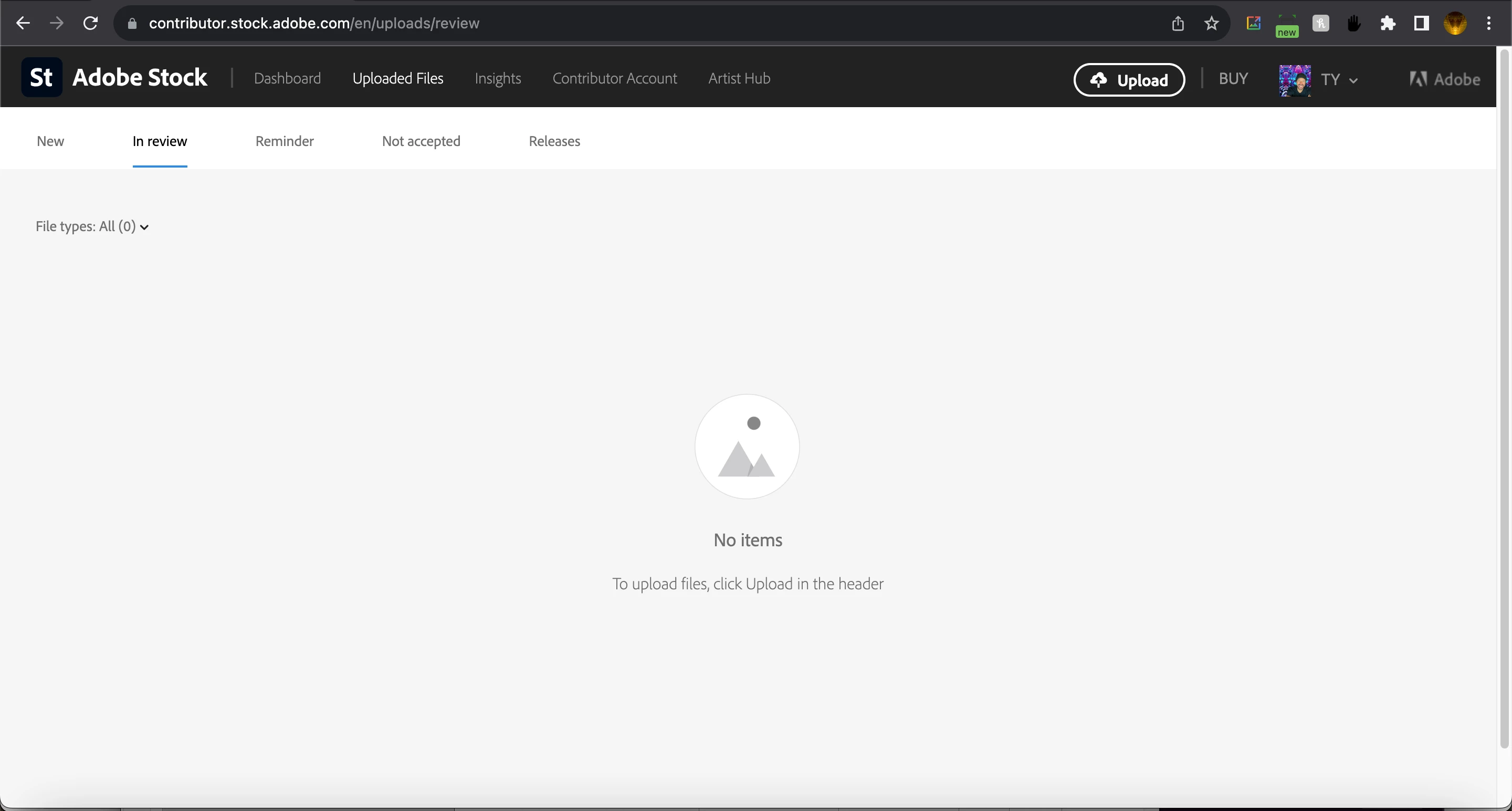This screenshot has height=811, width=1512.
Task: Open the Insights navigation item
Action: point(497,78)
